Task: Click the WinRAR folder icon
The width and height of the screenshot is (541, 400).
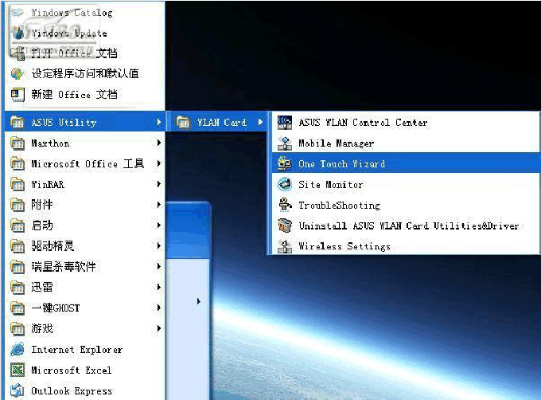Action: click(x=17, y=184)
